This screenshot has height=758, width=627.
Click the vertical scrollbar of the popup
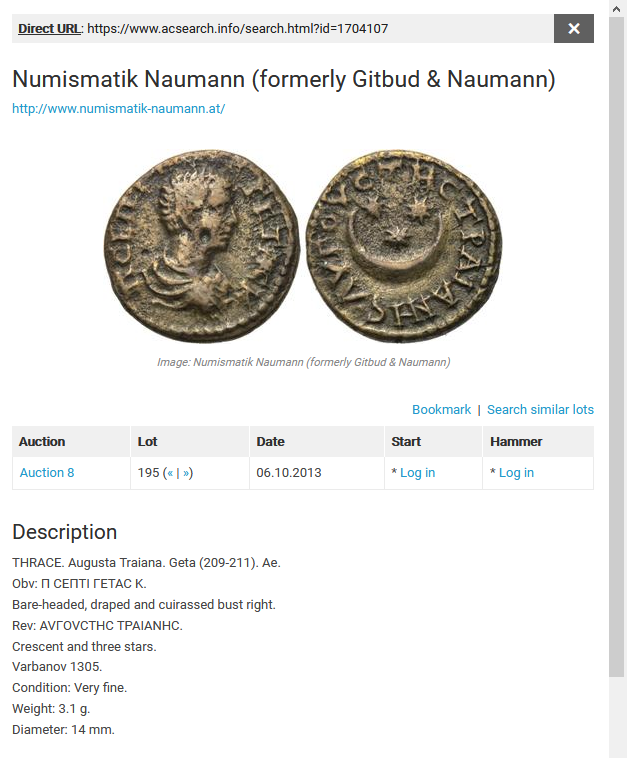point(617,340)
